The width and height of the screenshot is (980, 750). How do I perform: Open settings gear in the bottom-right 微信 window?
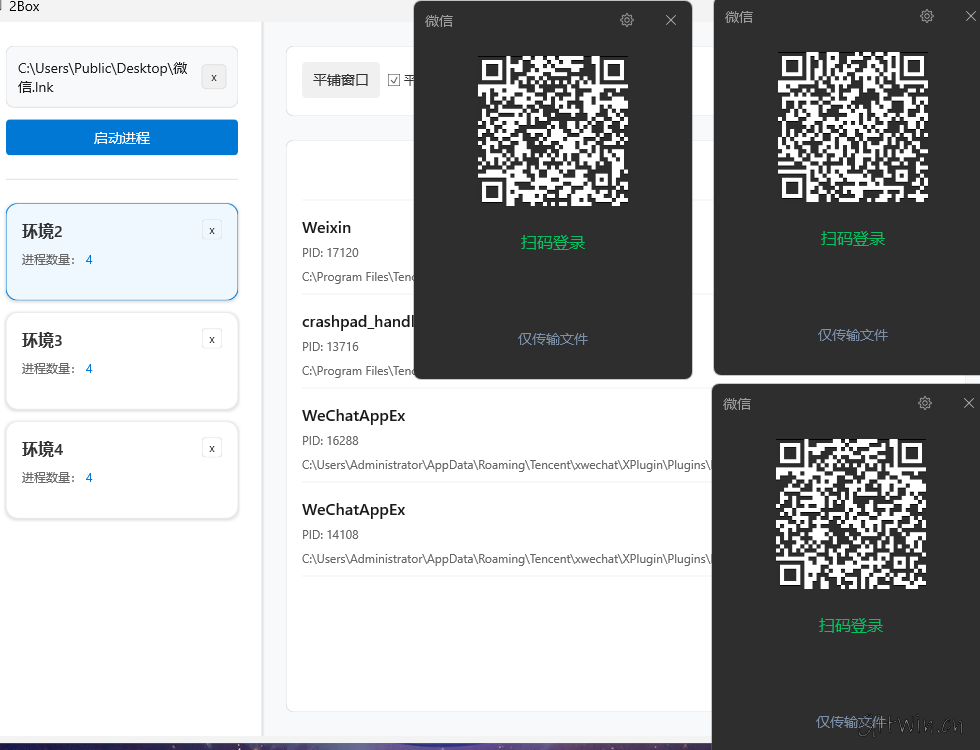(x=925, y=403)
